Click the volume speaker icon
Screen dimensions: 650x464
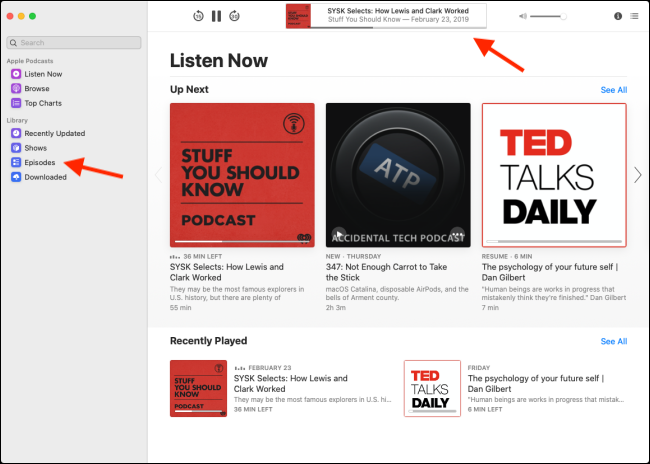coord(523,16)
